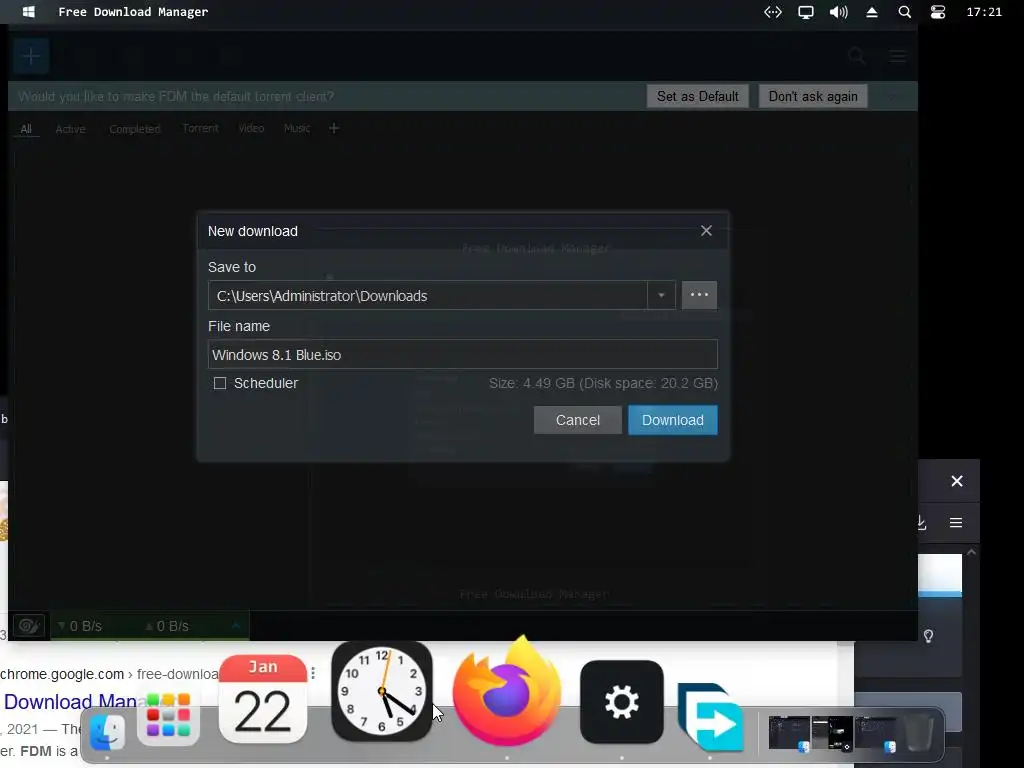The height and width of the screenshot is (768, 1024).
Task: Open Free Download Manager menu bar title
Action: click(133, 12)
